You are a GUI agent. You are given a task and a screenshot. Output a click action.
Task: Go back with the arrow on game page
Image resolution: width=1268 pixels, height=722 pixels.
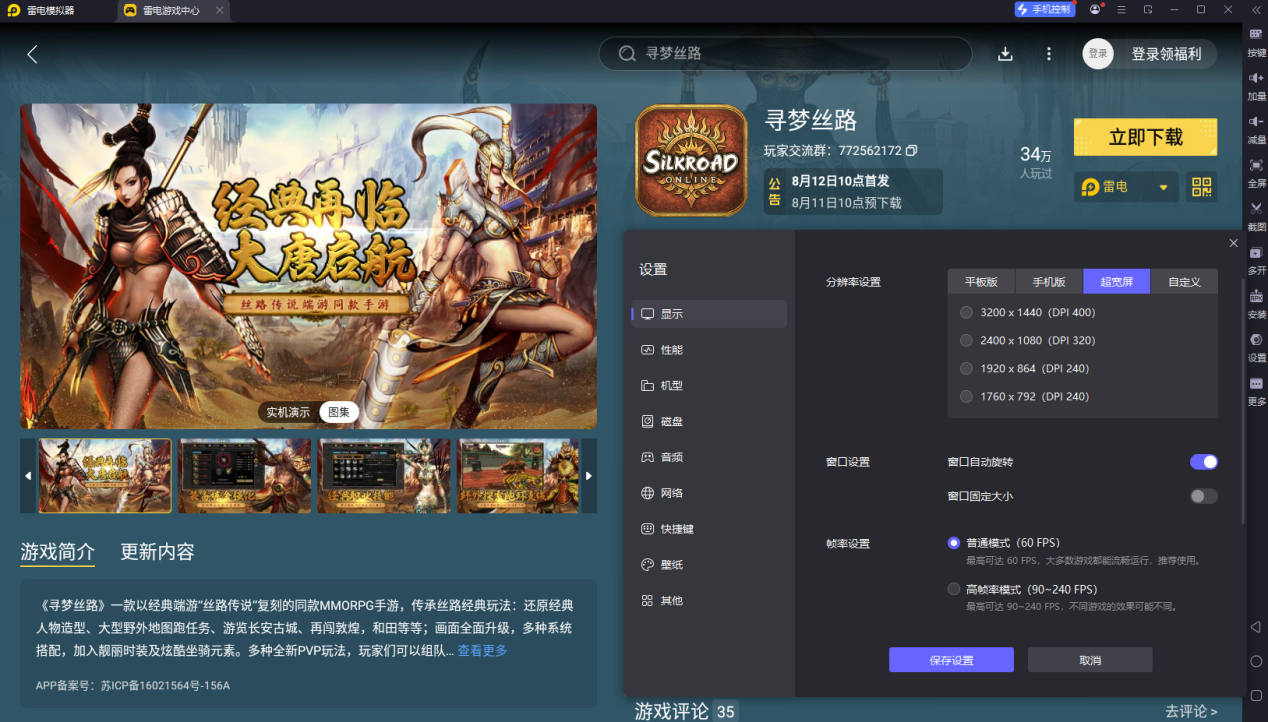tap(32, 54)
